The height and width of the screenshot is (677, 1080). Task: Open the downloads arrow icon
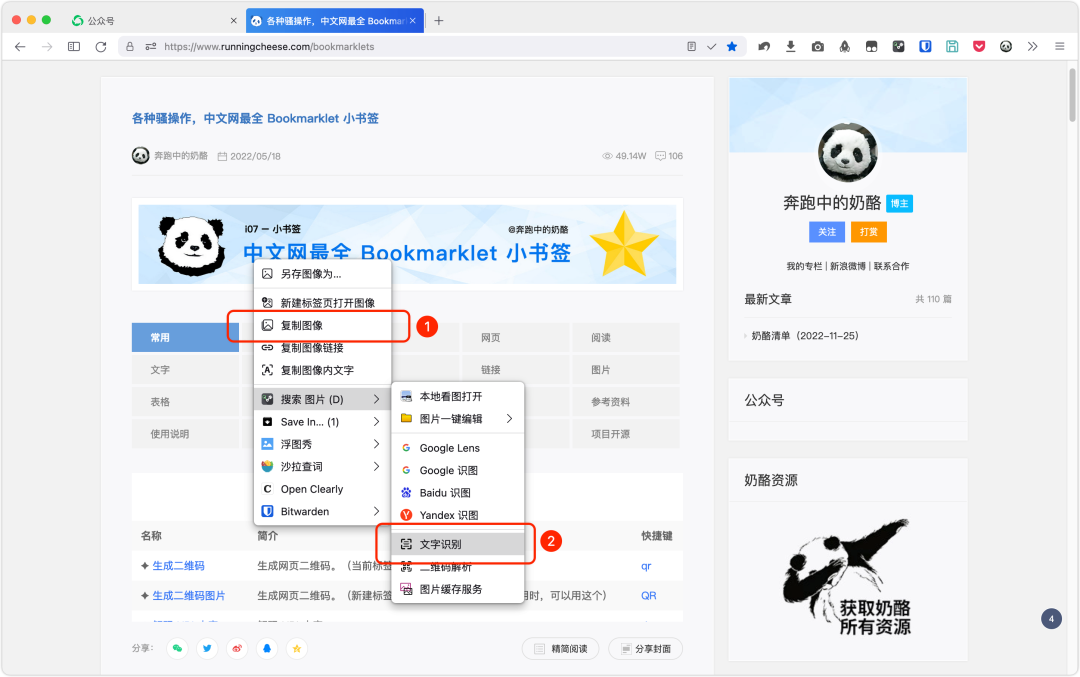coord(791,47)
